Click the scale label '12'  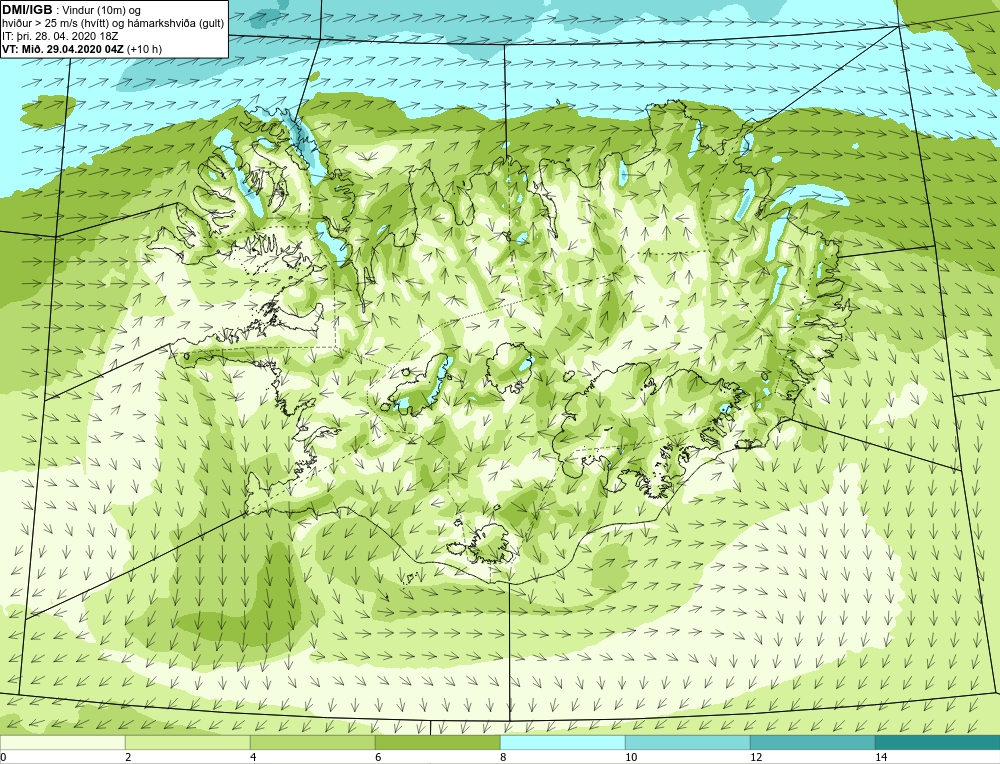click(756, 757)
